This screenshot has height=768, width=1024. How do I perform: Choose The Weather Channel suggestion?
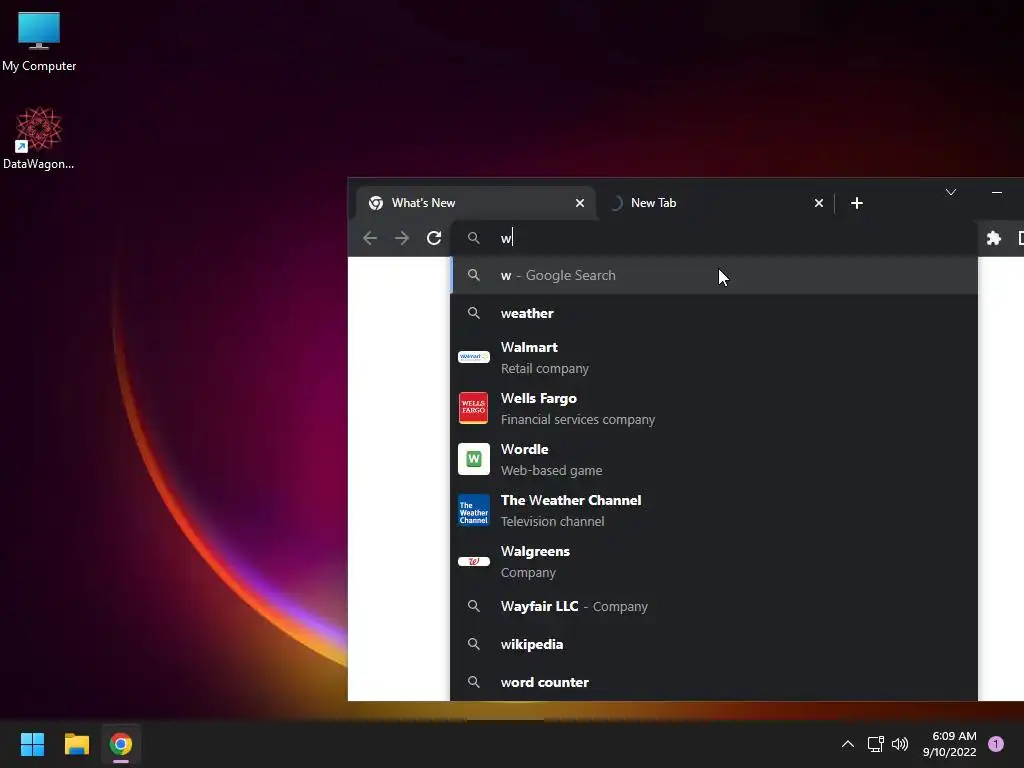[x=714, y=510]
